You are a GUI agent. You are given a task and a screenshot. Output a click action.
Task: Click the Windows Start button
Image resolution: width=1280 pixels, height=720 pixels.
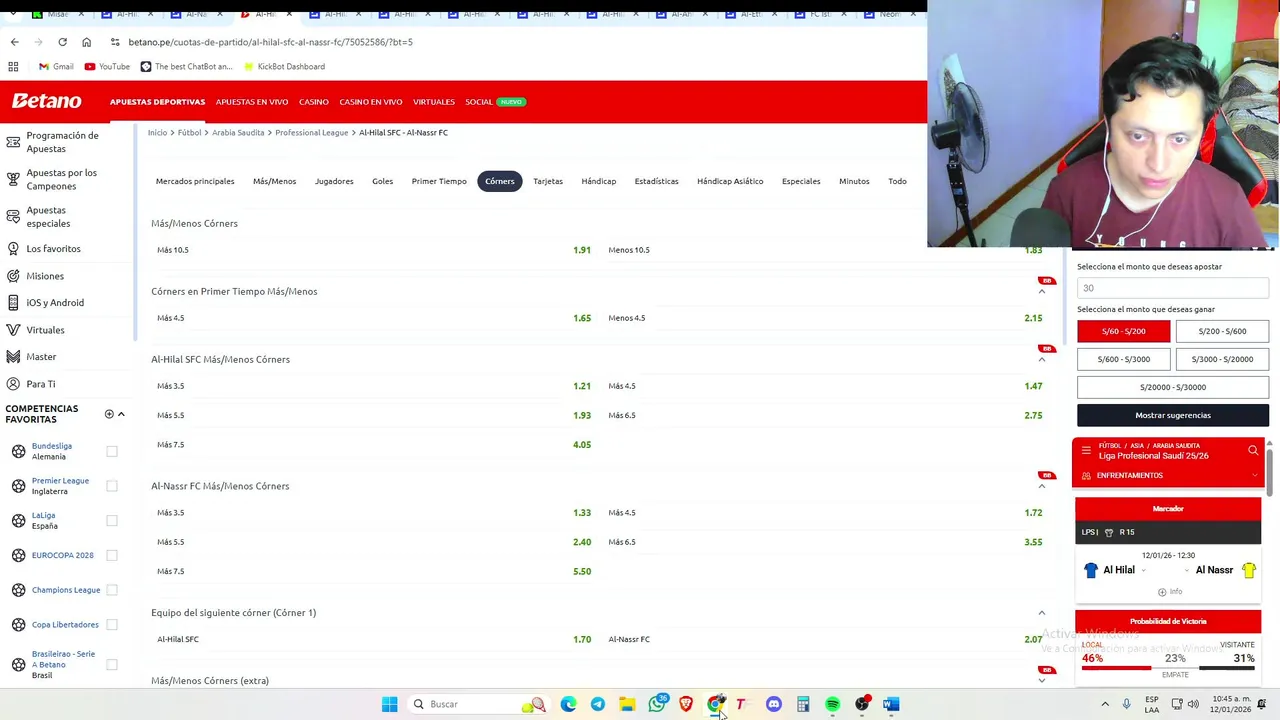click(389, 704)
